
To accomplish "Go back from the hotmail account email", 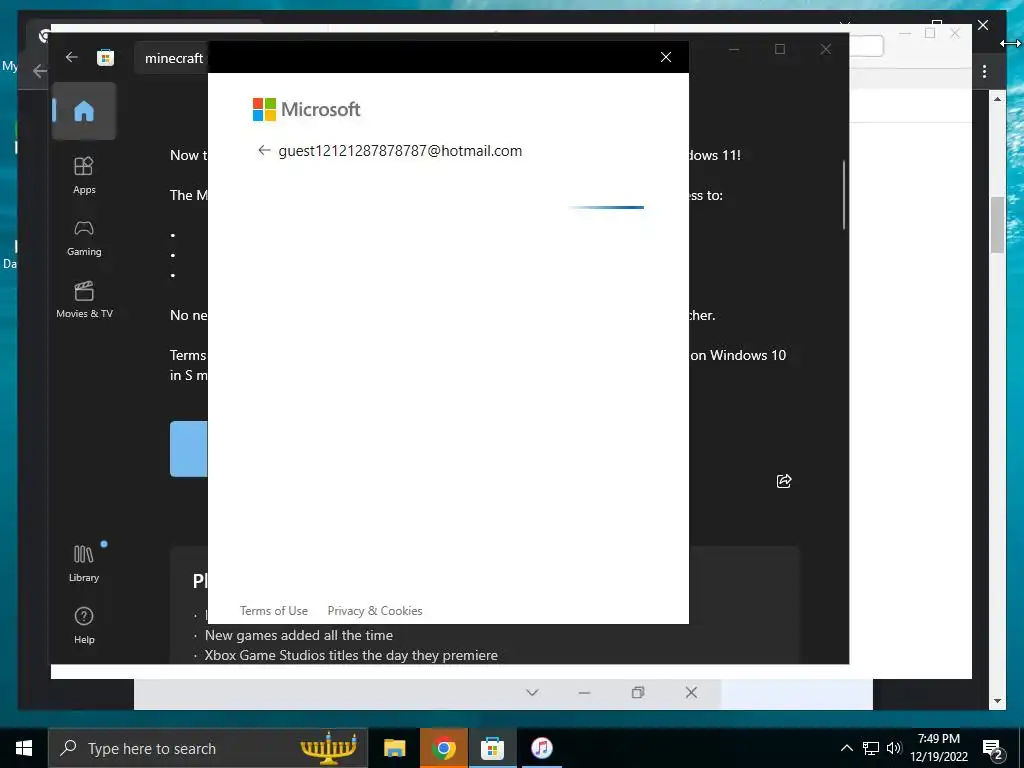I will point(264,151).
